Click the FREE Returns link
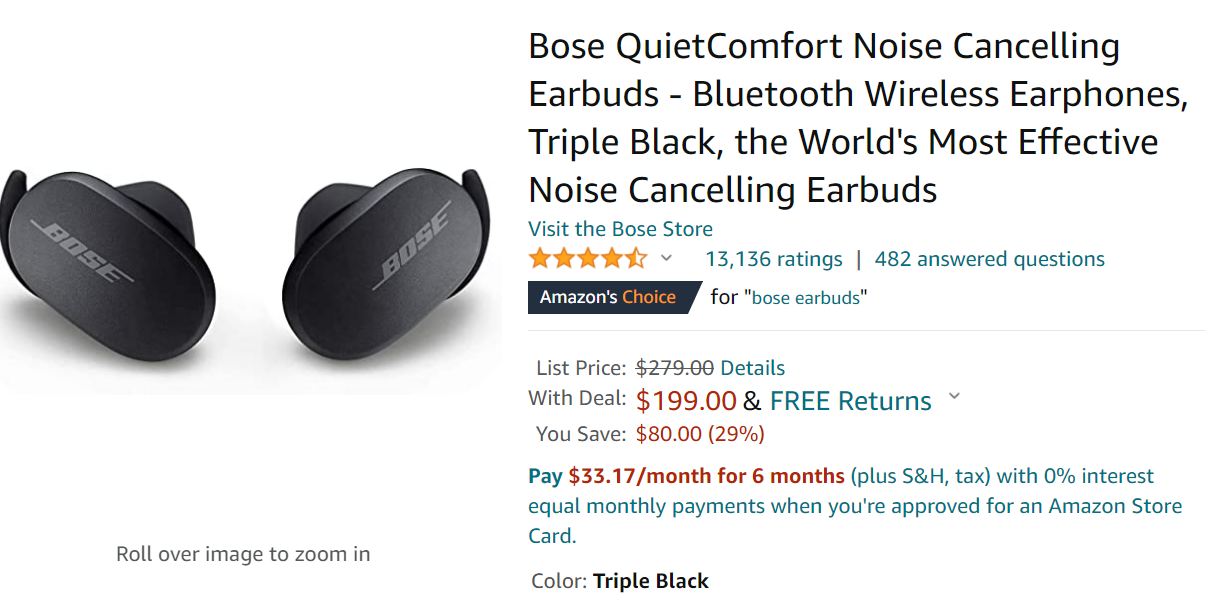Viewport: 1225px width, 604px height. pyautogui.click(x=849, y=400)
